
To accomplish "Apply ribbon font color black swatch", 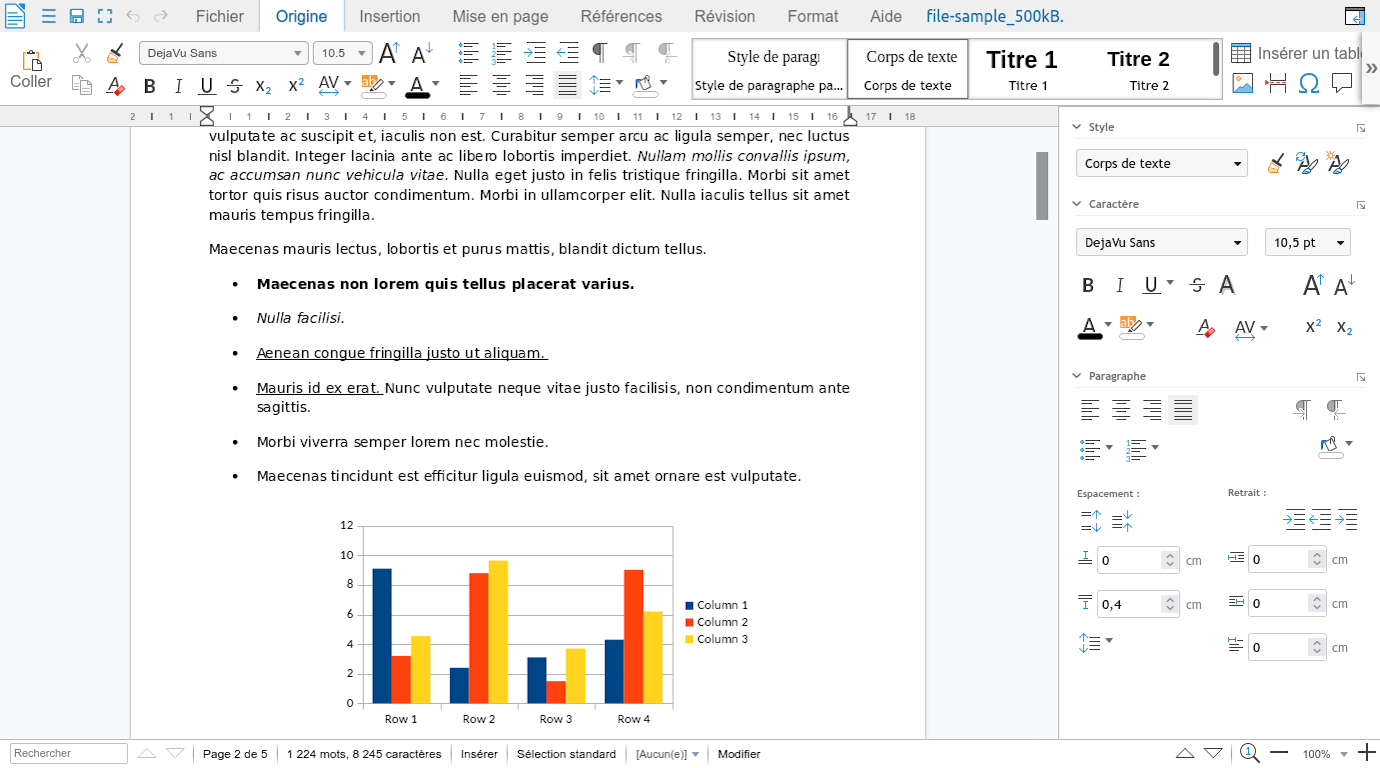I will click(x=418, y=86).
